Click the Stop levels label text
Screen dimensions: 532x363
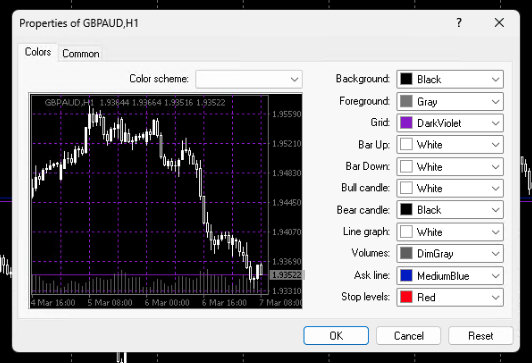(365, 297)
